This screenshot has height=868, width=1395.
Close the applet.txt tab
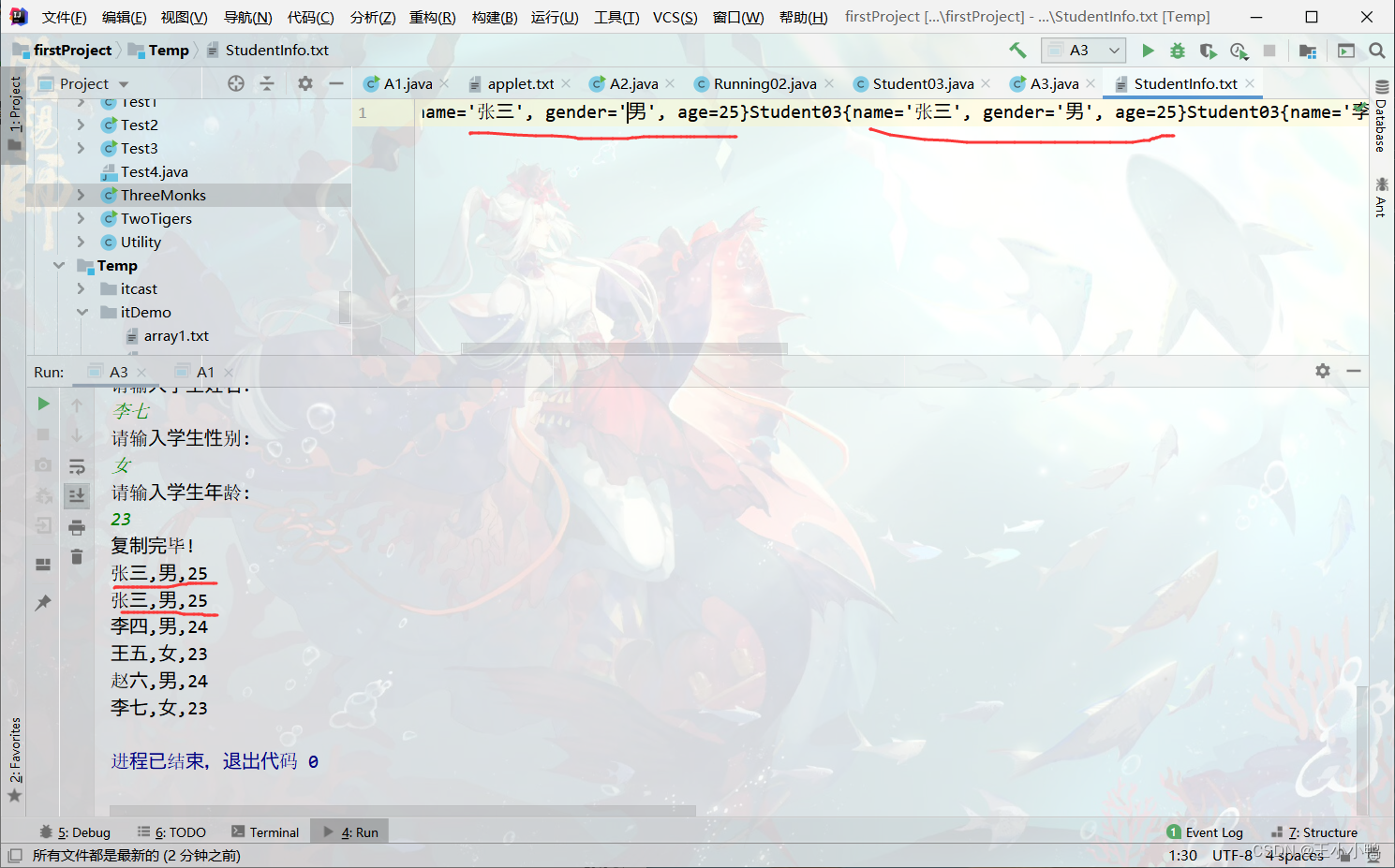[566, 83]
